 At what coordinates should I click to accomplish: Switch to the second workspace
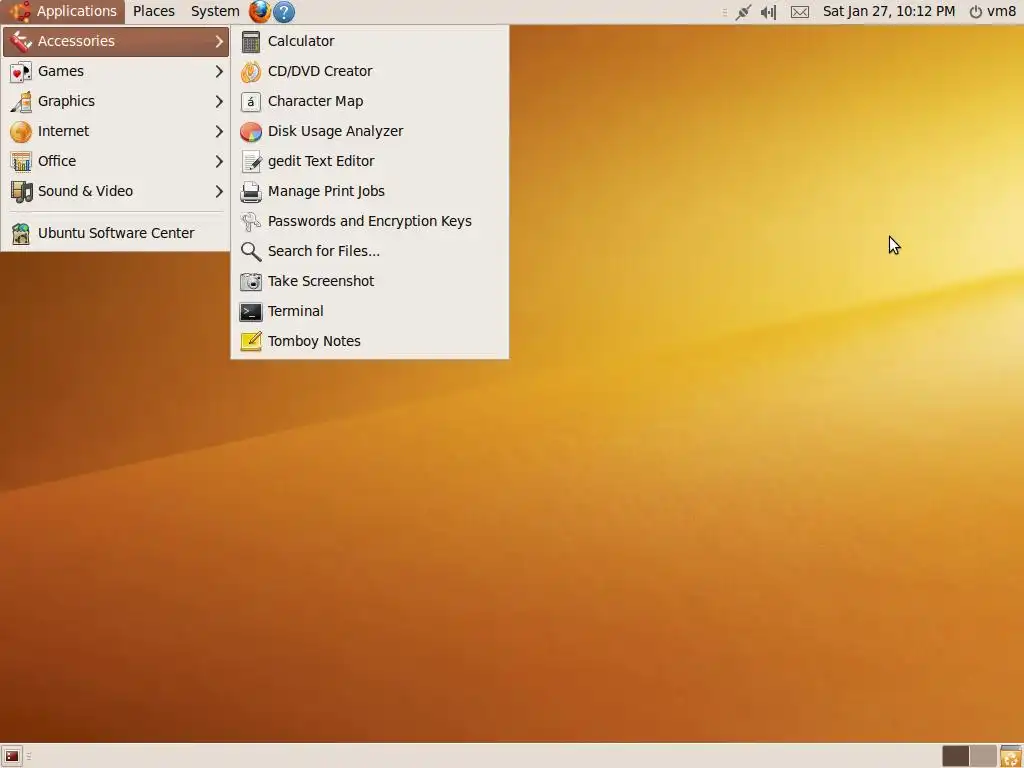pyautogui.click(x=983, y=756)
